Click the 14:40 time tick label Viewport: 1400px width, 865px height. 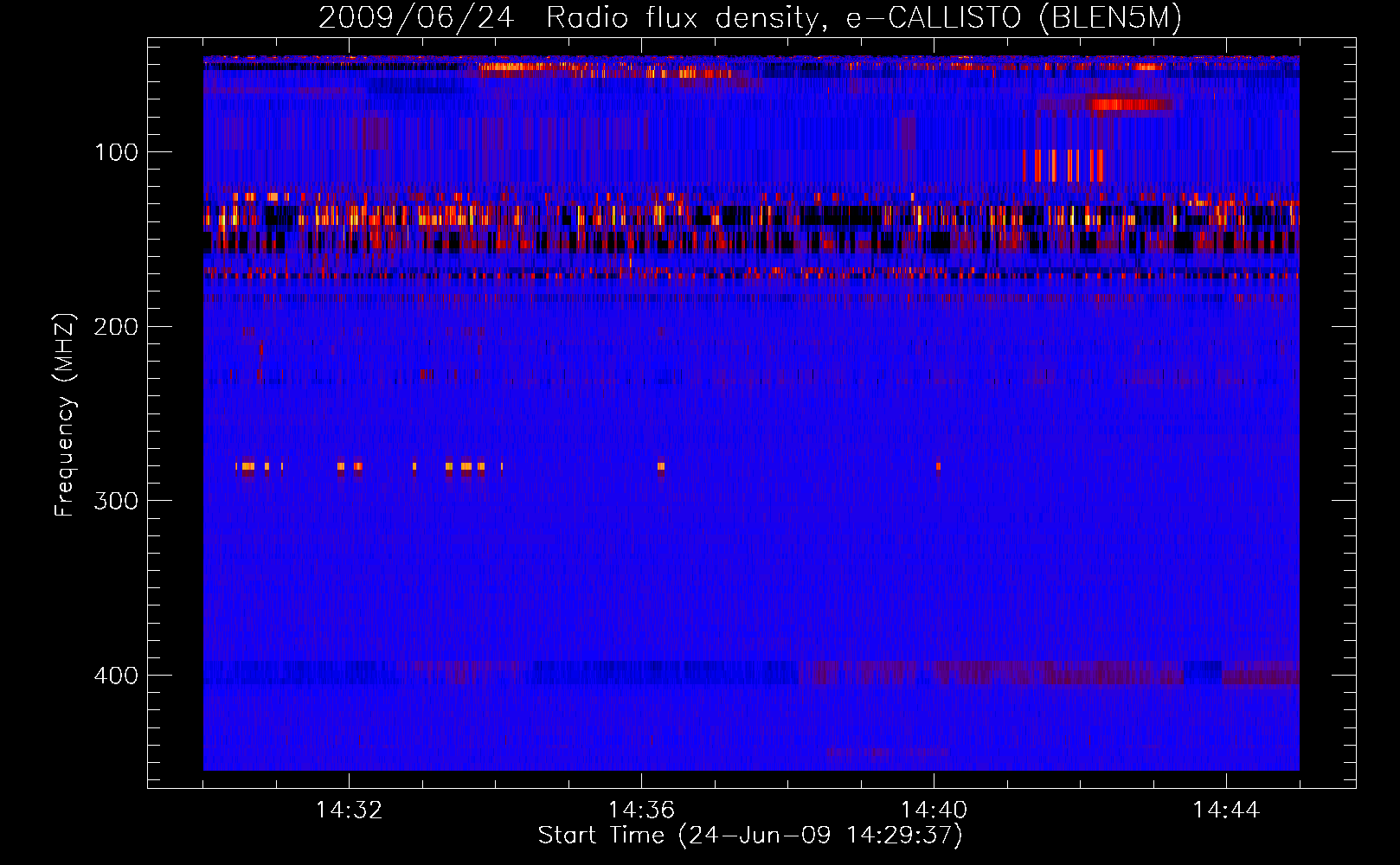click(x=934, y=810)
